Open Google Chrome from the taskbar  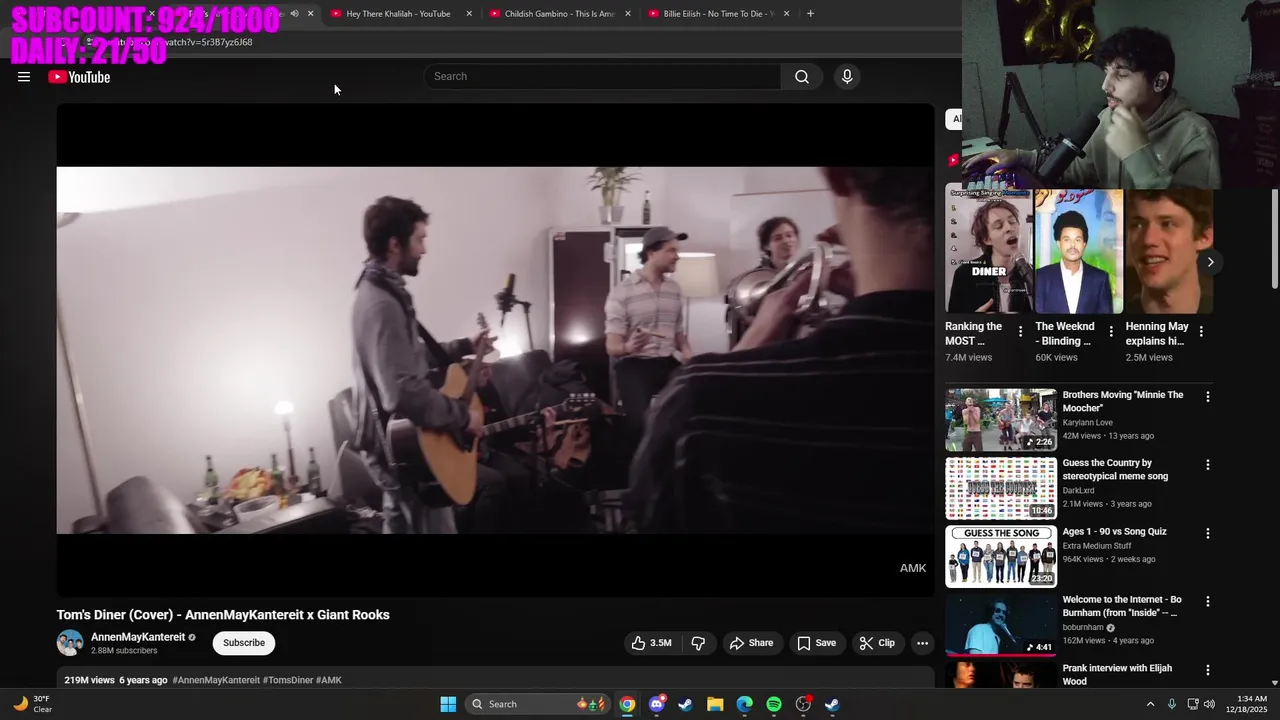[627, 704]
